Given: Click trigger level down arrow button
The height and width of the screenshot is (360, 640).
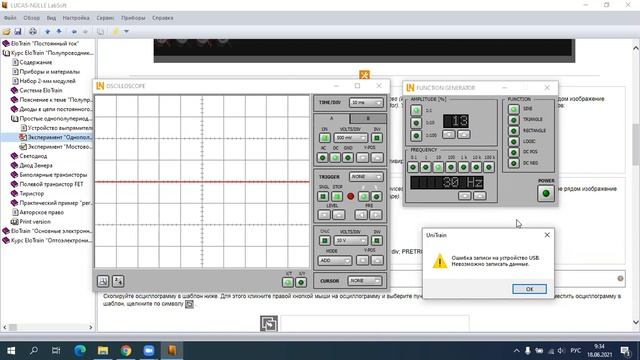Looking at the screenshot, I should pos(324,215).
